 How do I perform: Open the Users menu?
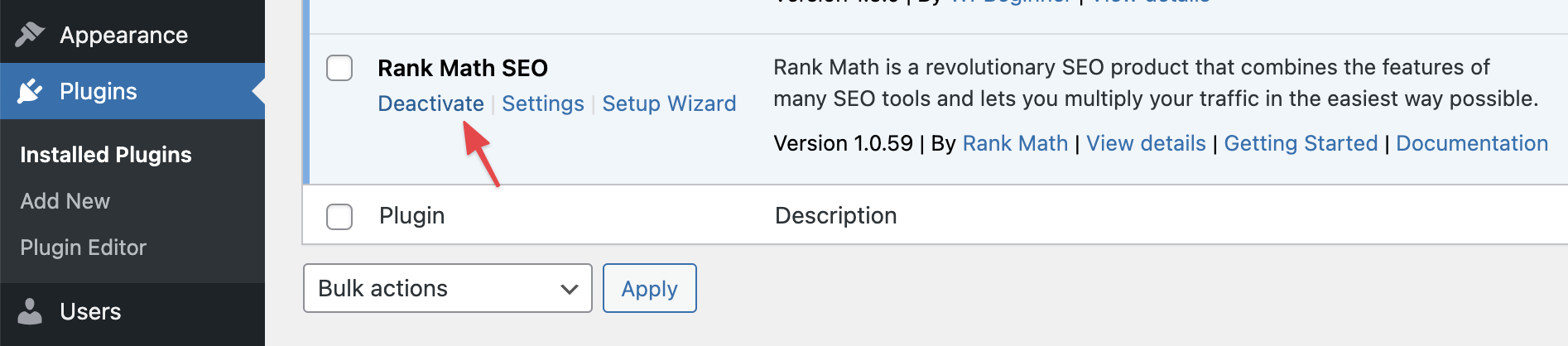click(90, 311)
